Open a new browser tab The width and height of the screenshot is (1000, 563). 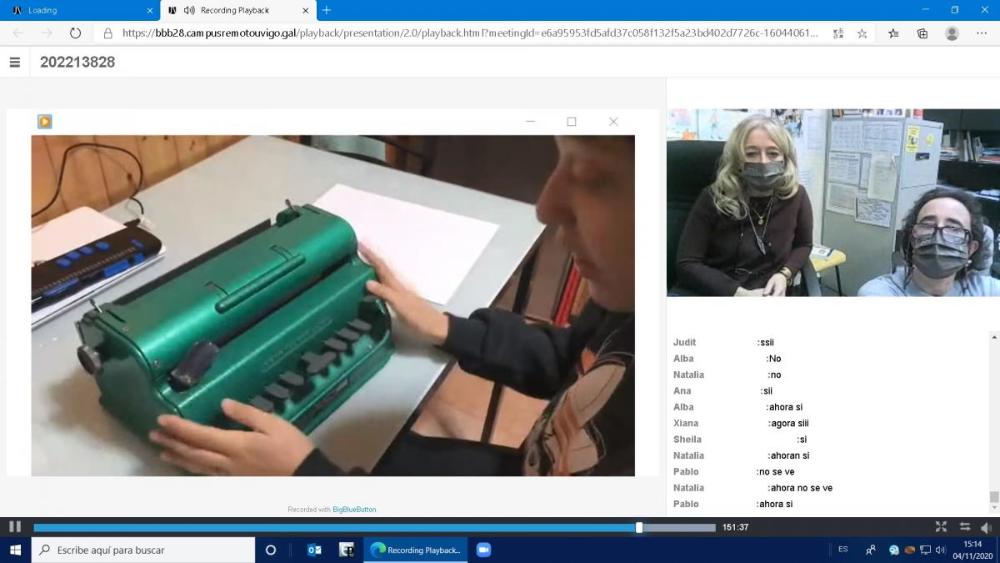(x=327, y=10)
